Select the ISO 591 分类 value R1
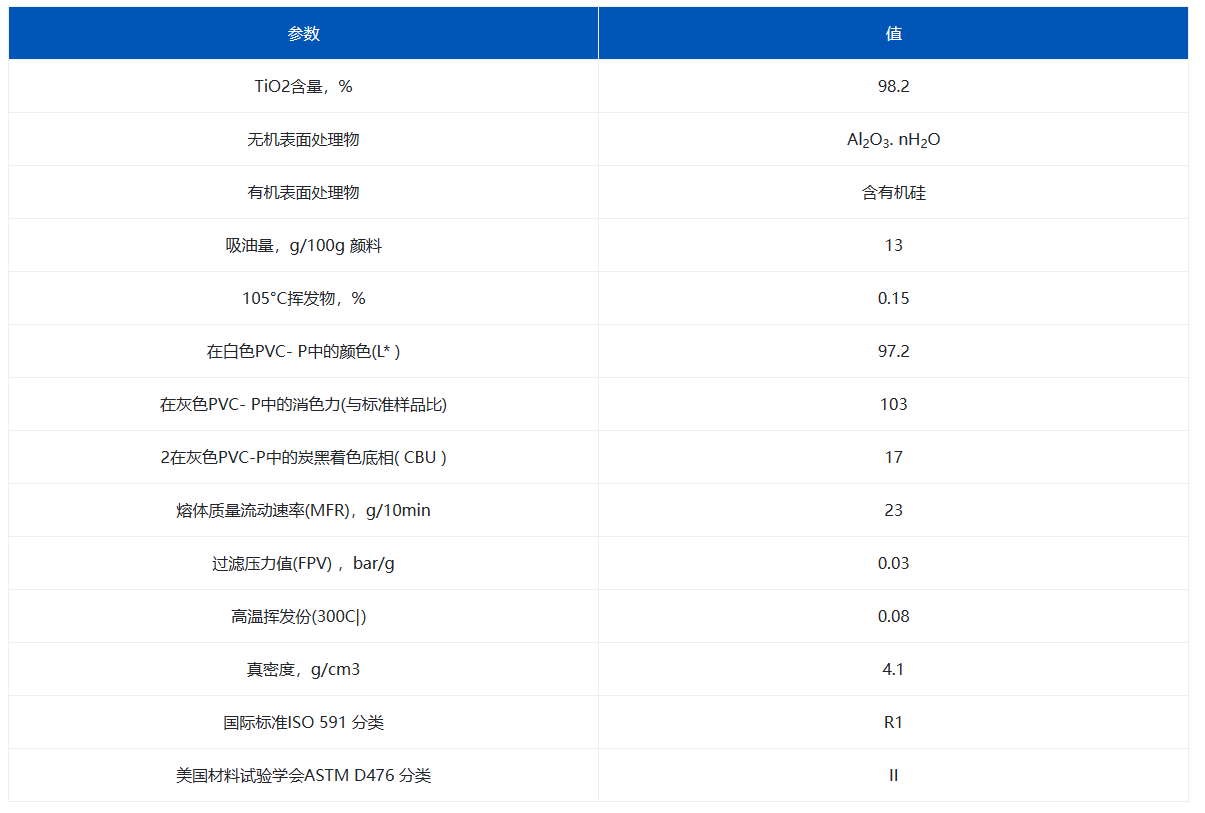Screen dimensions: 1205x813 coord(893,723)
